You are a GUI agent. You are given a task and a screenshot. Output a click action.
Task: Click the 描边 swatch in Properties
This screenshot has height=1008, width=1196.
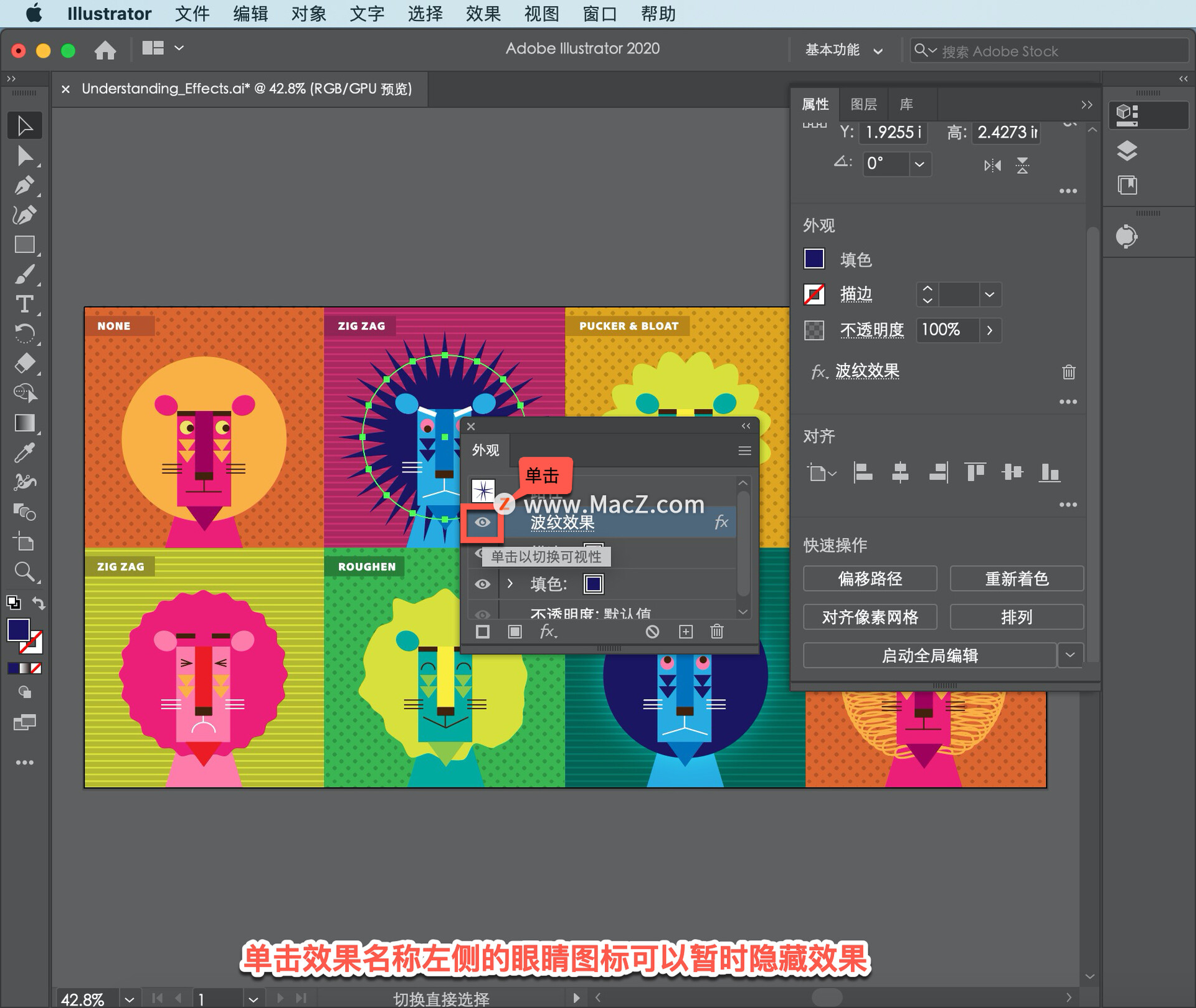click(x=814, y=294)
